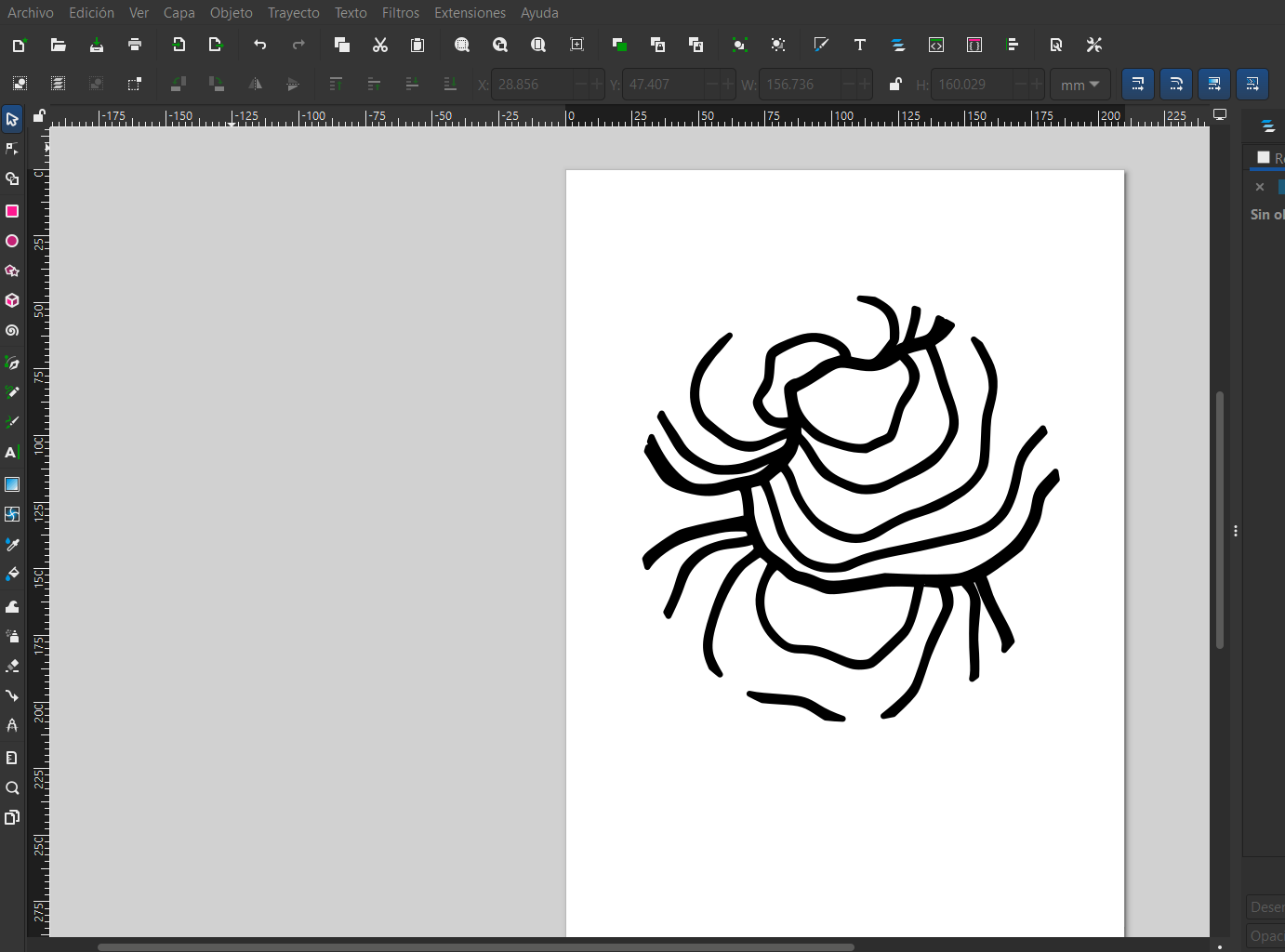
Task: Choose the Spiral tool
Action: pos(12,331)
